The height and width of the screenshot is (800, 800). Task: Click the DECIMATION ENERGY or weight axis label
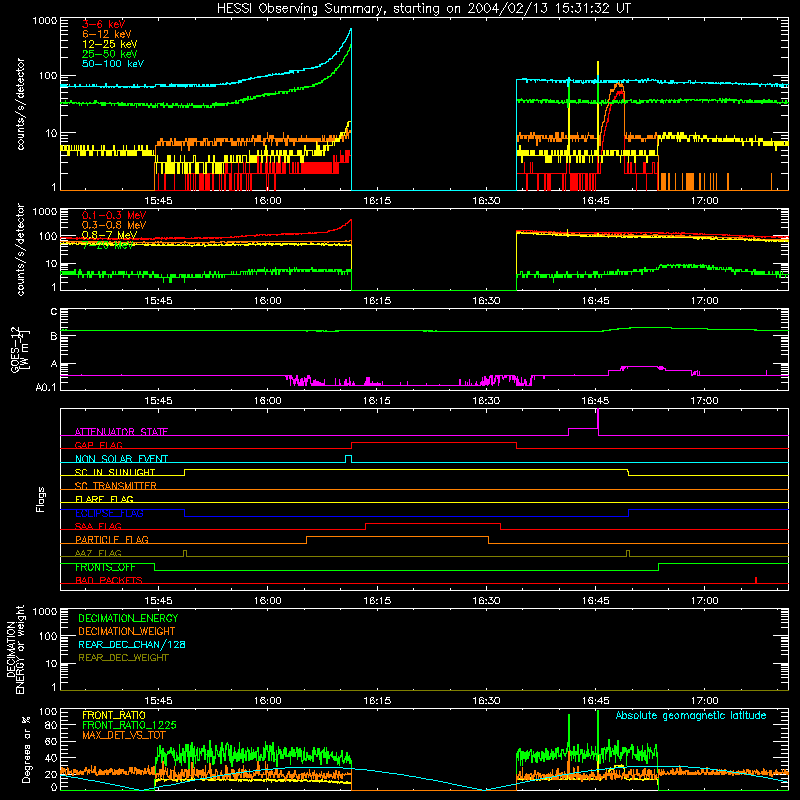tap(15, 649)
